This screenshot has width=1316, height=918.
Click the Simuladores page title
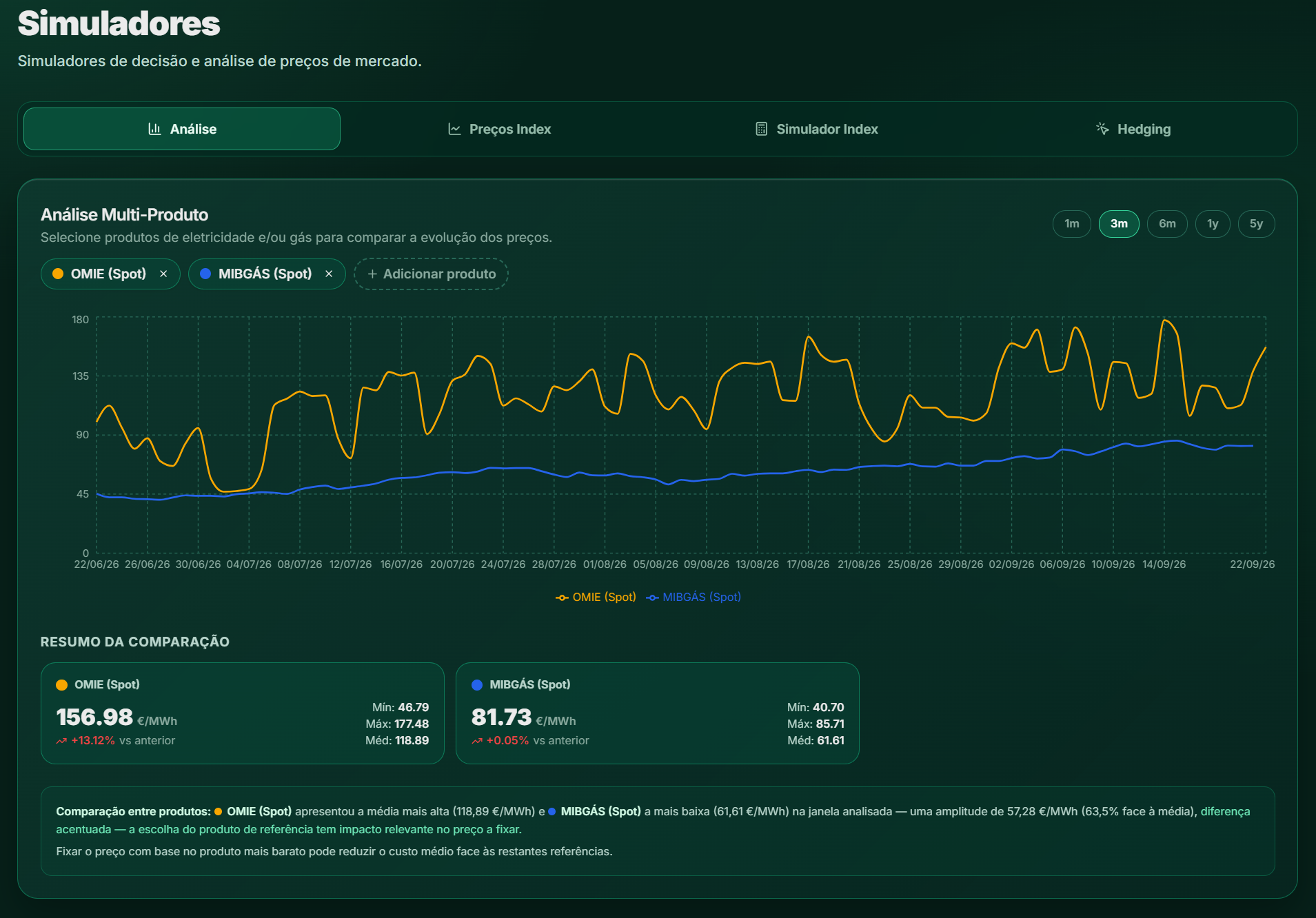[x=119, y=23]
